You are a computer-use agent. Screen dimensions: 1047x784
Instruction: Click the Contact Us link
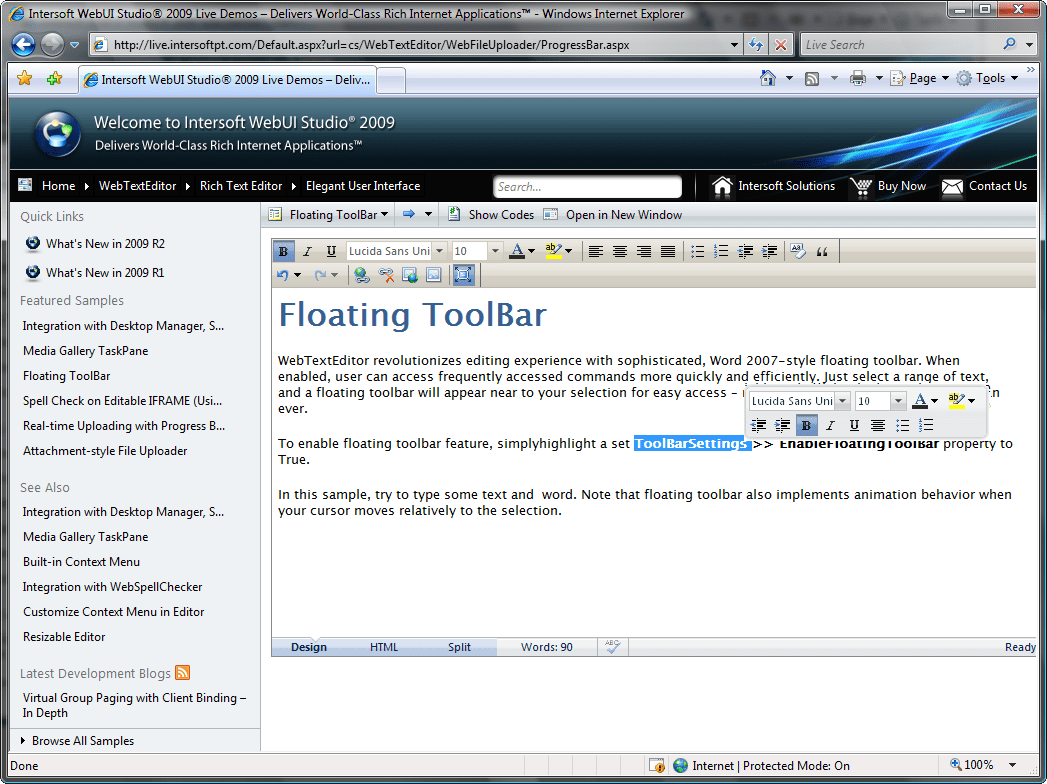984,186
